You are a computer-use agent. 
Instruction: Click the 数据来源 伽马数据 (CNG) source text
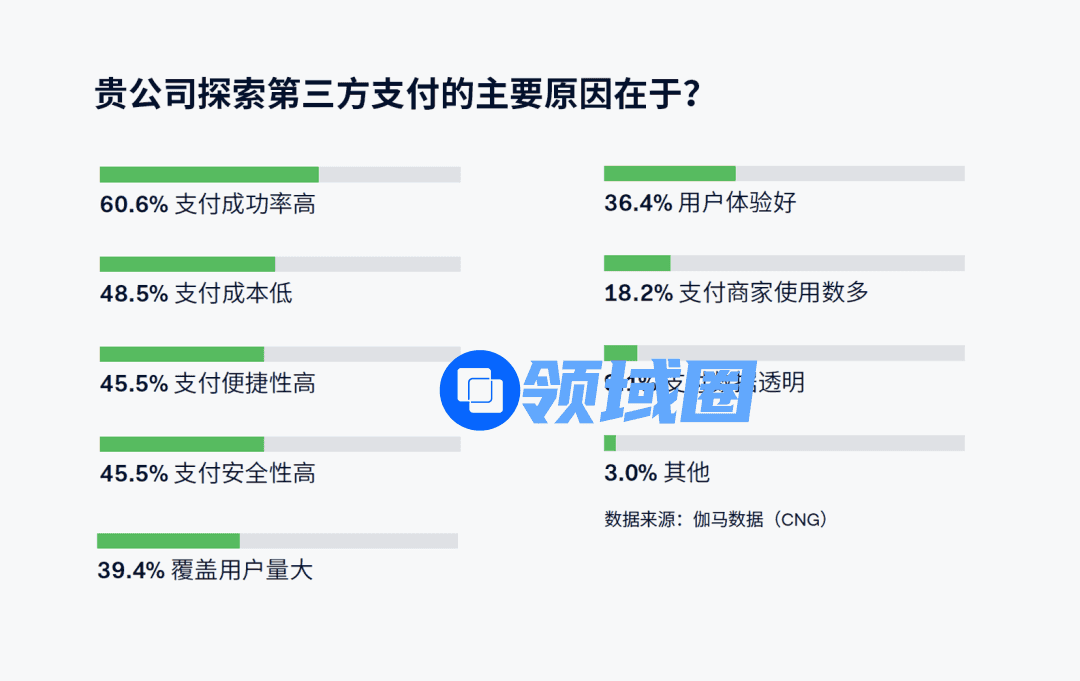point(716,519)
